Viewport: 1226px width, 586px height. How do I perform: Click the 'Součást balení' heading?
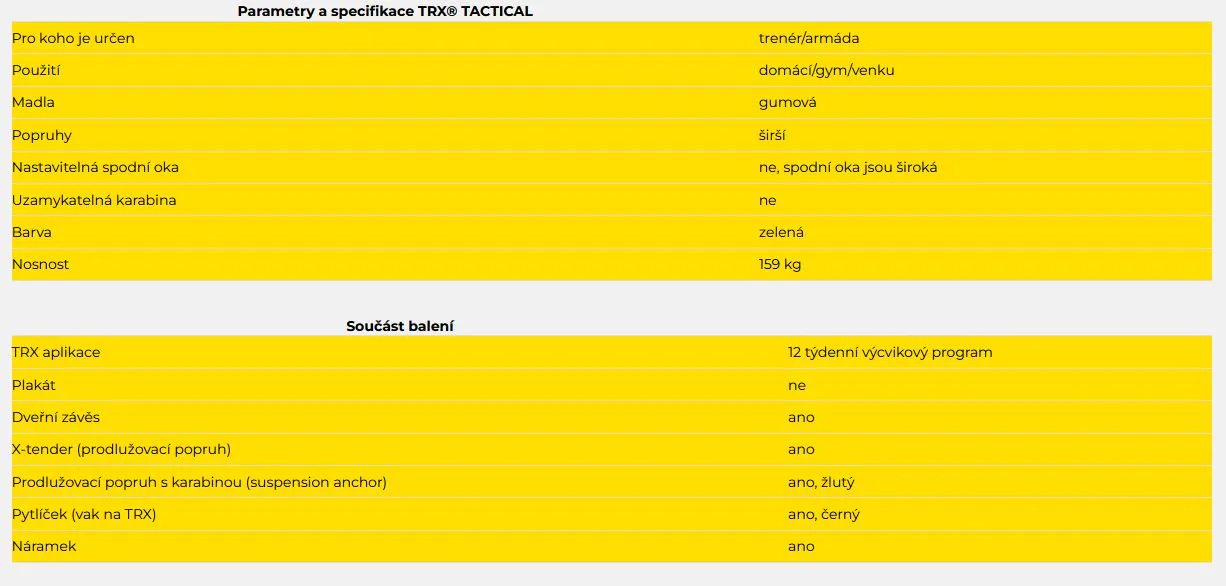pos(401,326)
